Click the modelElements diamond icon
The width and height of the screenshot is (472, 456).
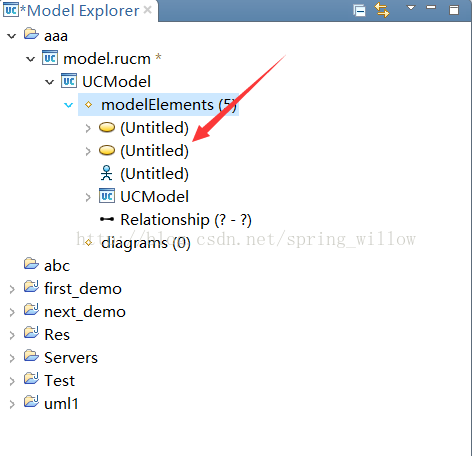(x=88, y=105)
